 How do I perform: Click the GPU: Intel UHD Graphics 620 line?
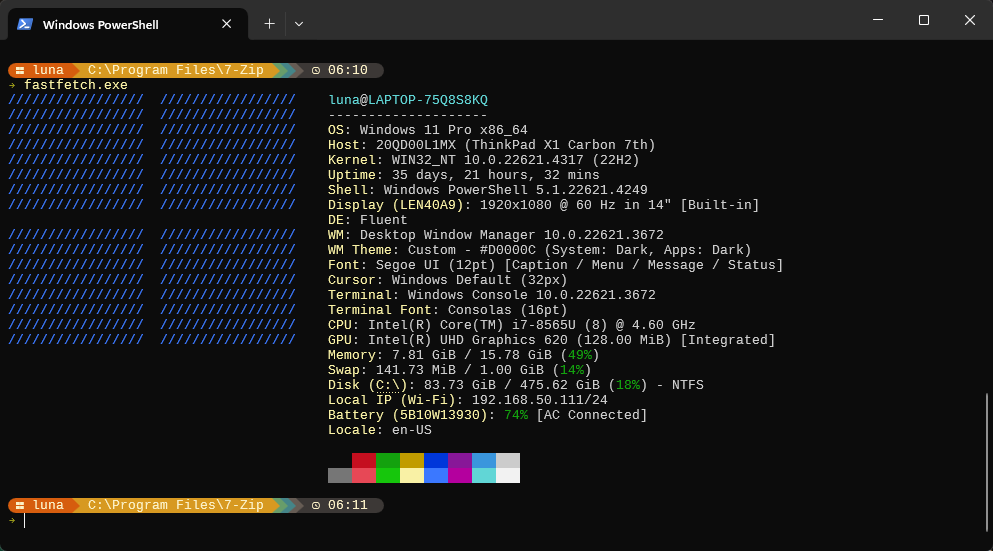pos(552,340)
